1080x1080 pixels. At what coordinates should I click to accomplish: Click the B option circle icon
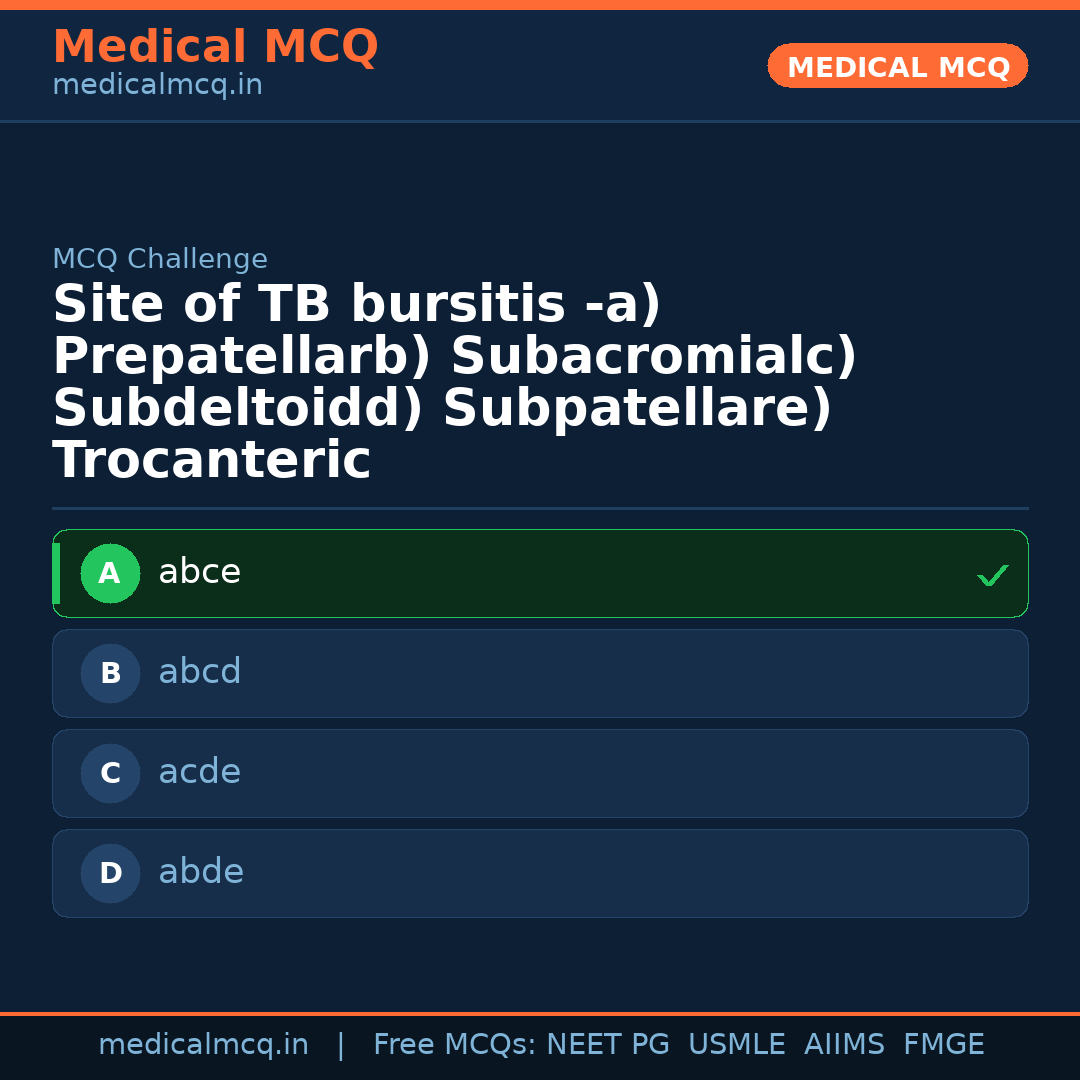click(110, 673)
